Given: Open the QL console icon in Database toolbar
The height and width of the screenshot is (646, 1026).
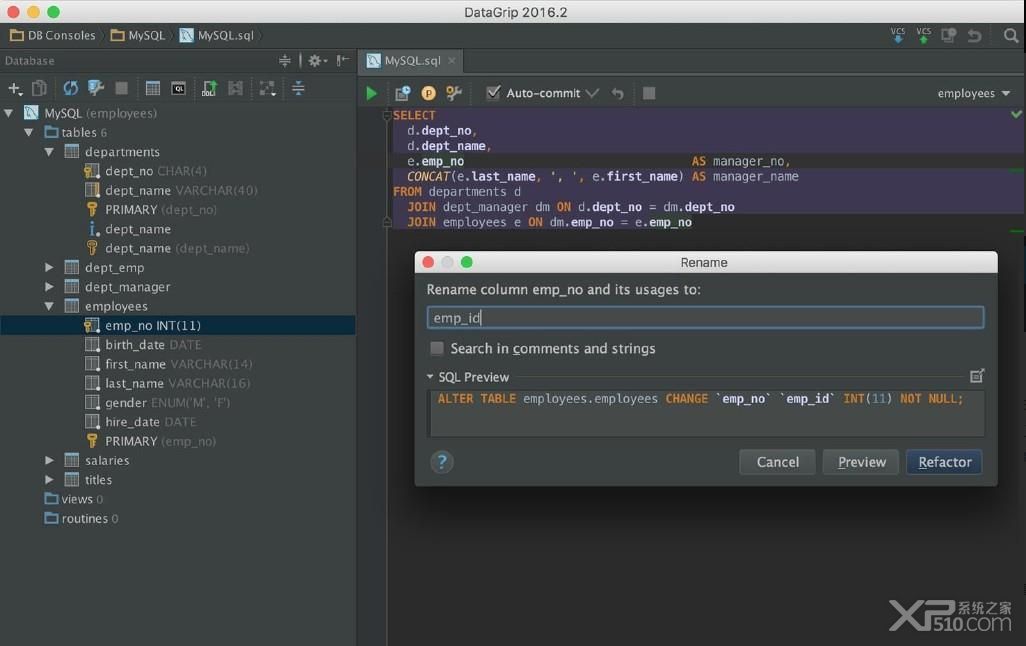Looking at the screenshot, I should click(179, 88).
